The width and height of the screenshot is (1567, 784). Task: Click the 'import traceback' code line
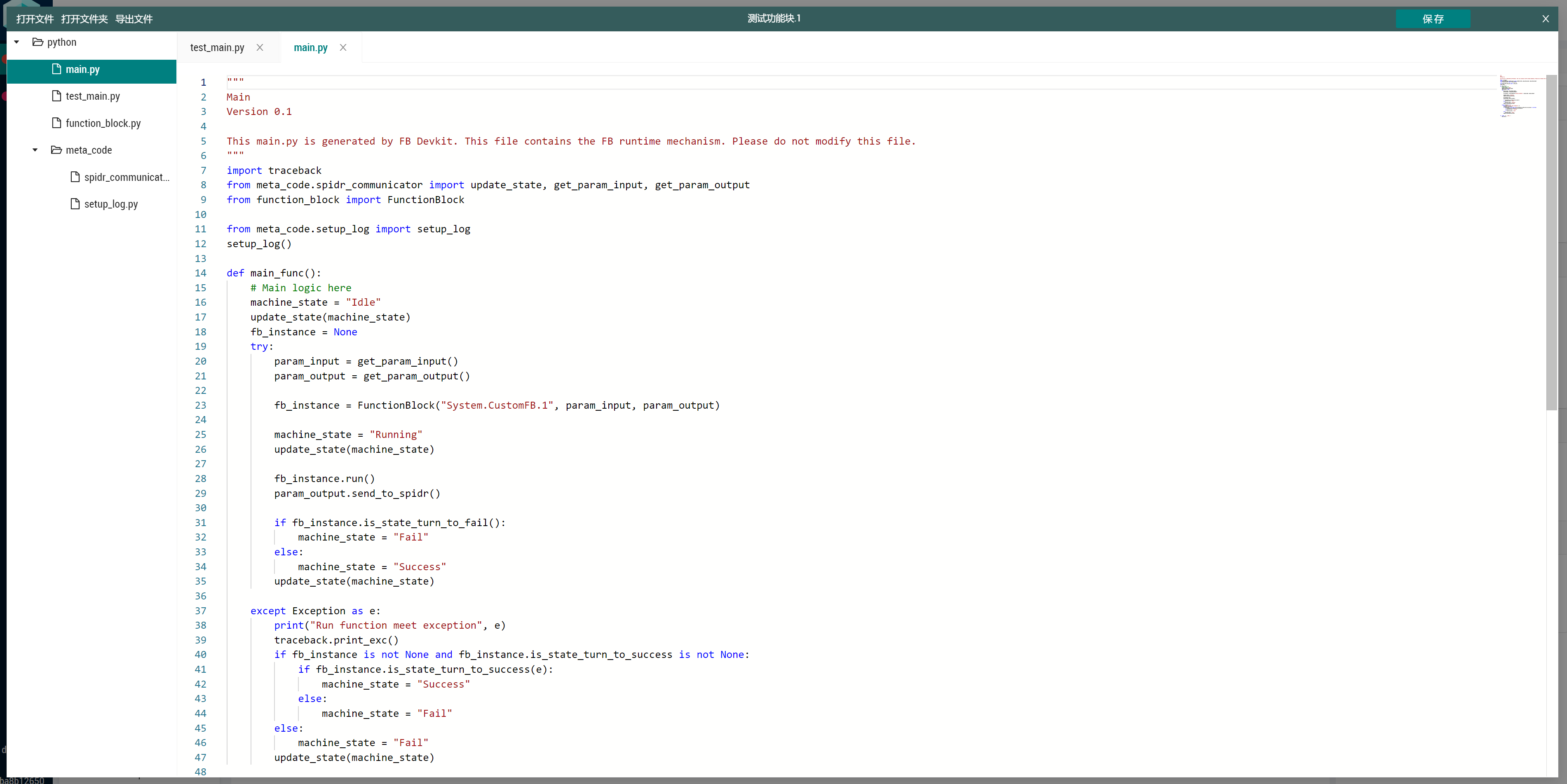(x=274, y=170)
